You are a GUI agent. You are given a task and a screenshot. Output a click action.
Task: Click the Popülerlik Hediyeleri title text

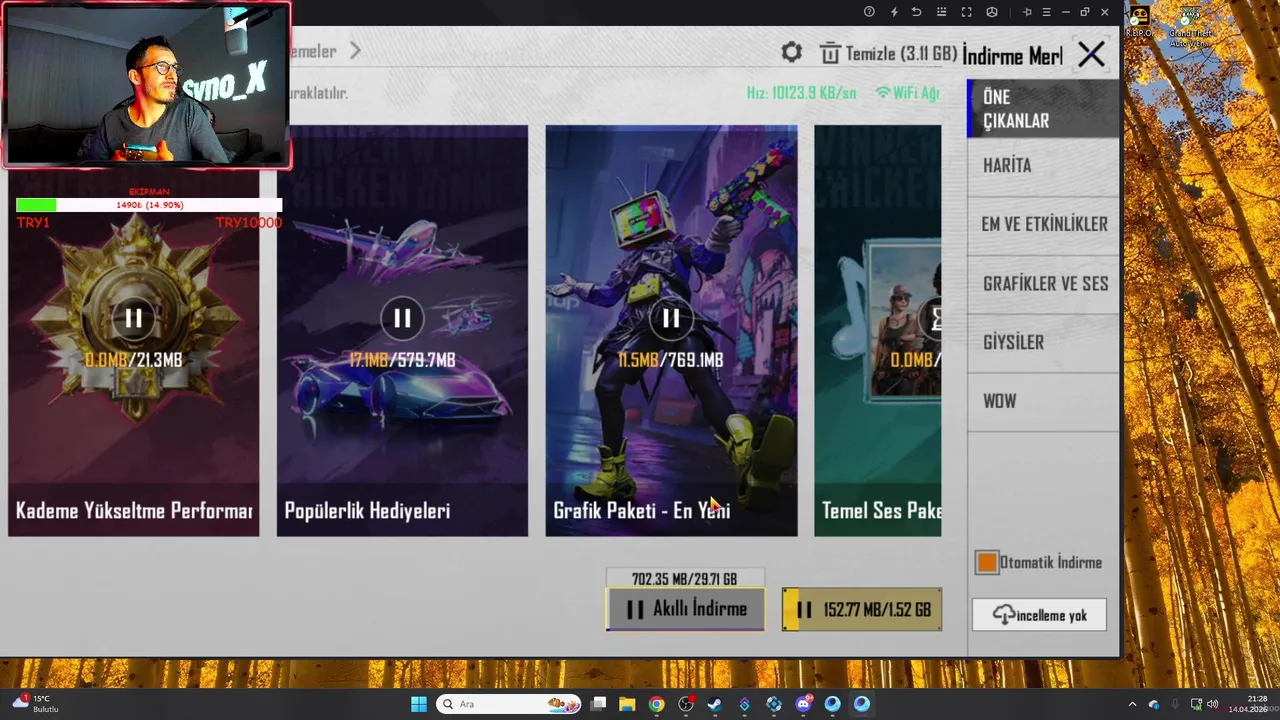pyautogui.click(x=367, y=511)
